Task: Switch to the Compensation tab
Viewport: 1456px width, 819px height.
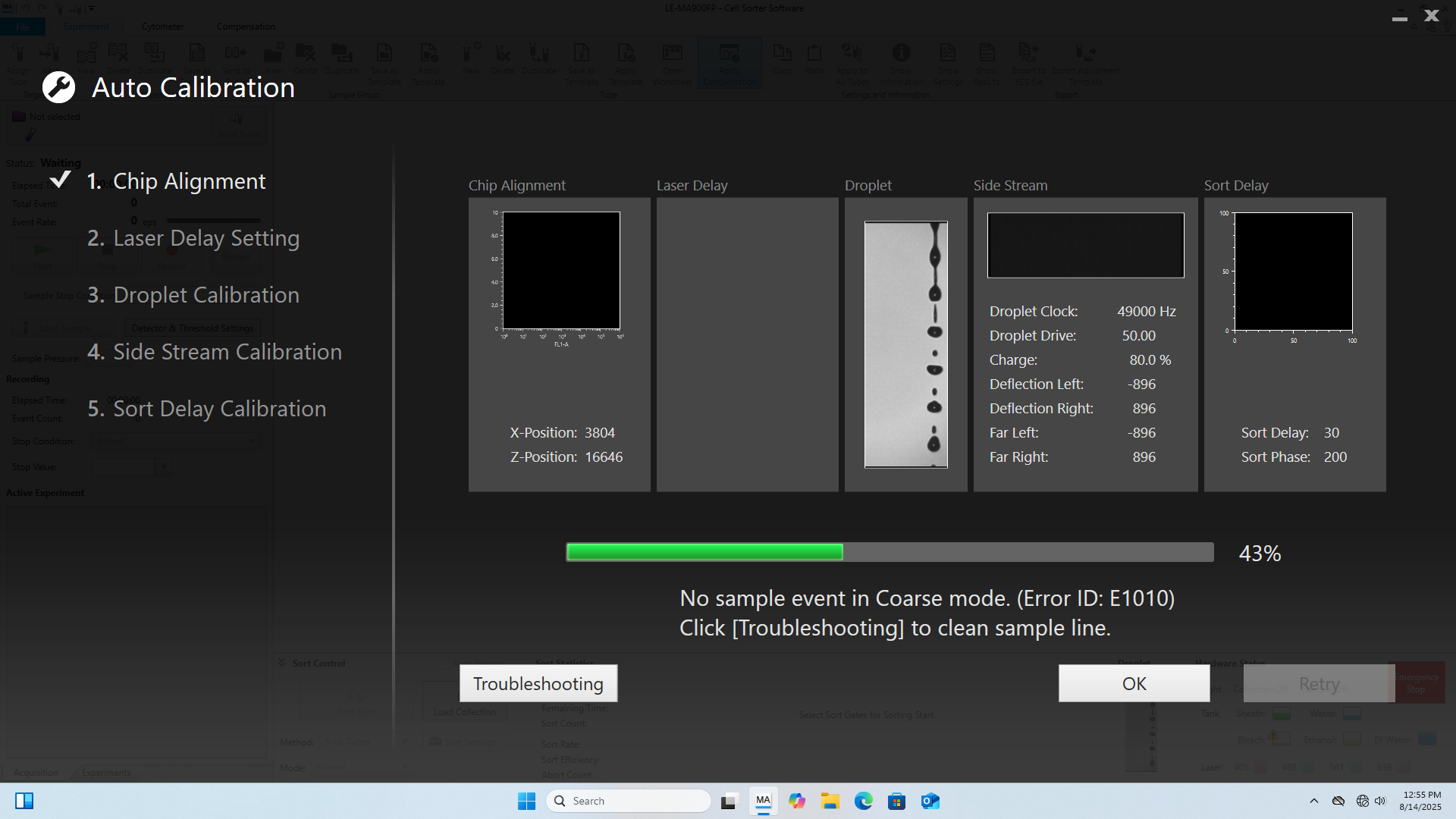Action: (x=245, y=26)
